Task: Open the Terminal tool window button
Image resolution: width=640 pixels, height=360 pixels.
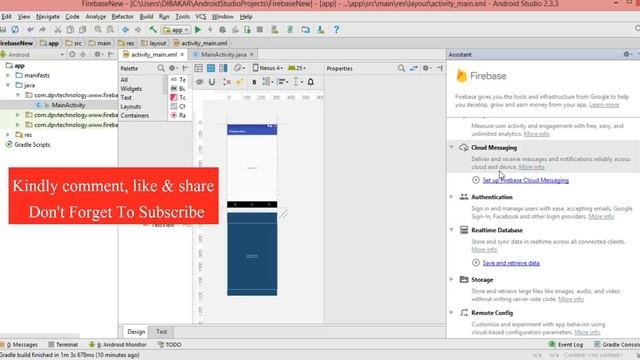Action: tap(63, 344)
